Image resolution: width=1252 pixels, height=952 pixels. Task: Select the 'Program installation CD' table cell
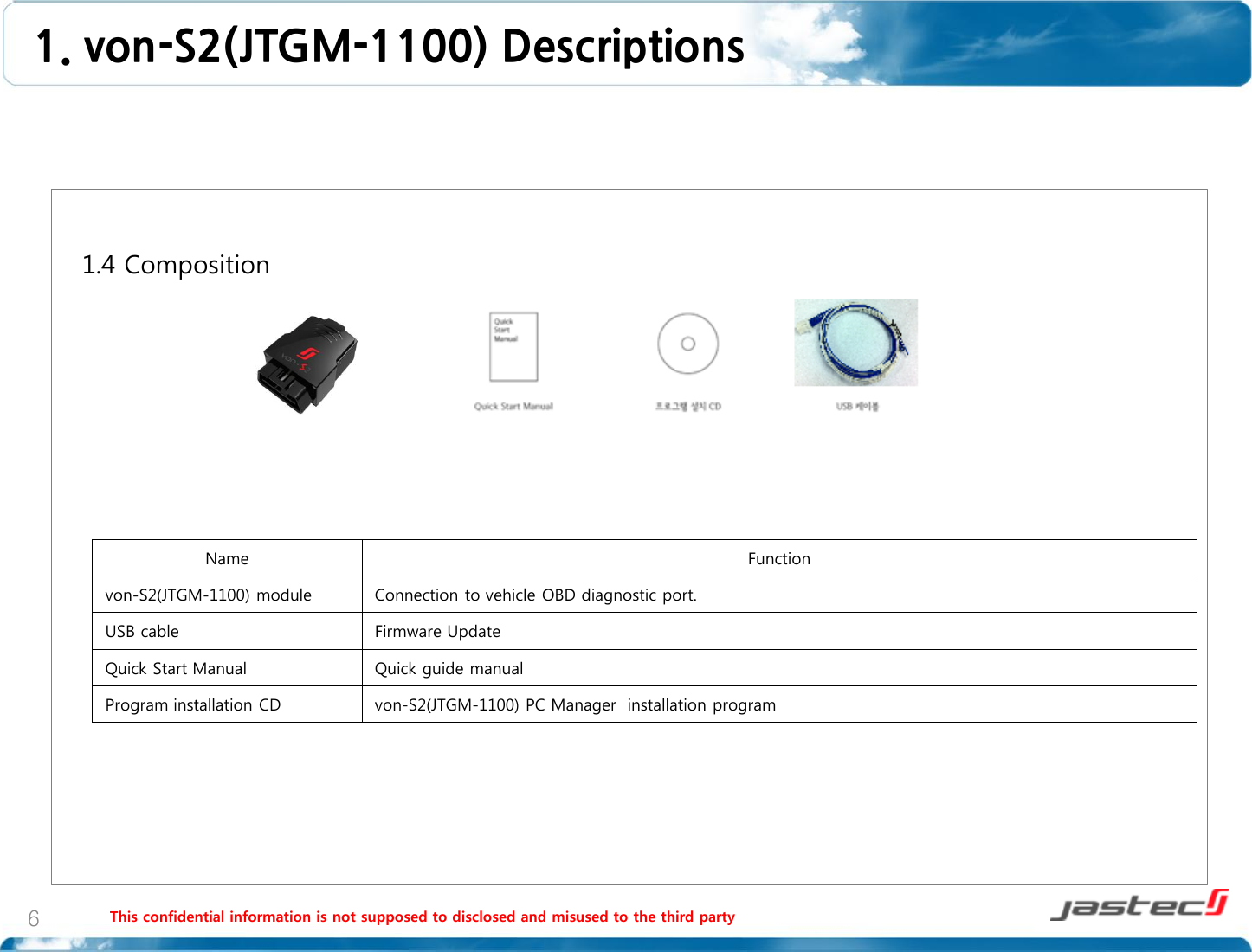click(x=227, y=704)
